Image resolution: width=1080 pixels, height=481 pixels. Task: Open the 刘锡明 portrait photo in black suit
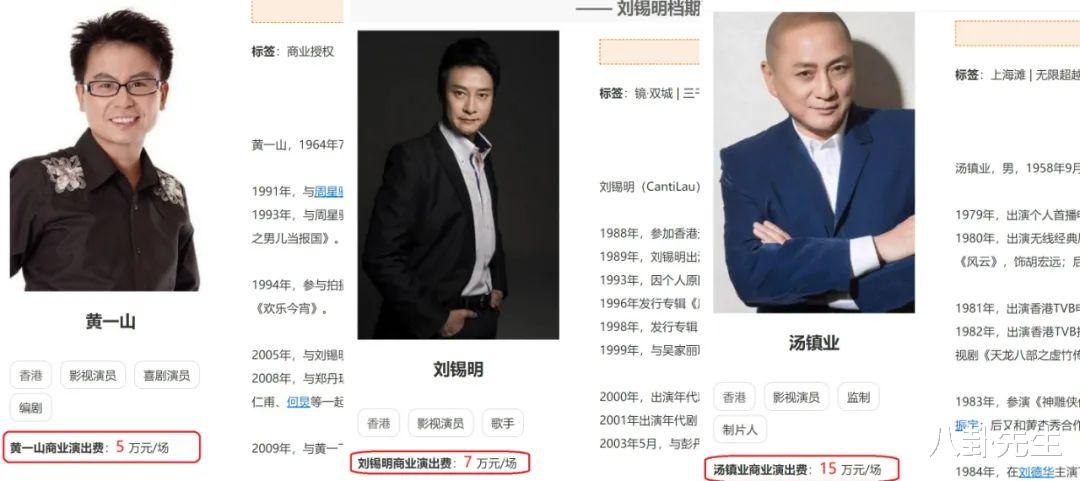458,185
